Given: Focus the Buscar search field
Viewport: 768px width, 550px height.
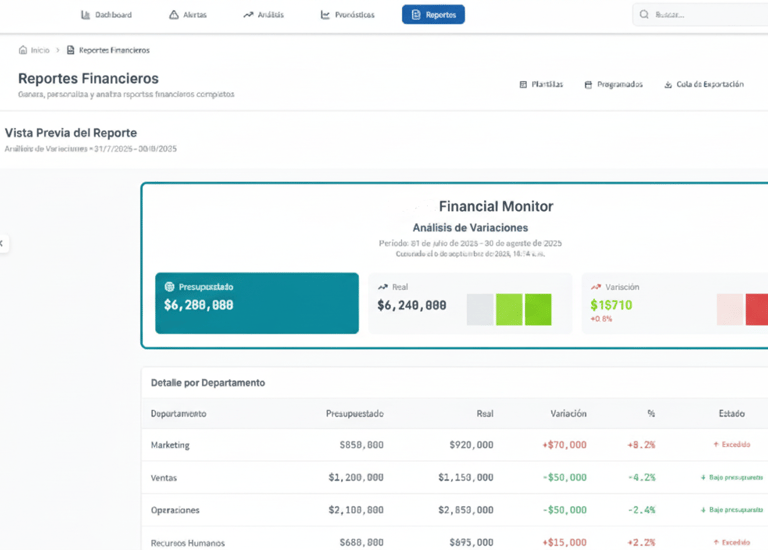Looking at the screenshot, I should click(x=700, y=15).
